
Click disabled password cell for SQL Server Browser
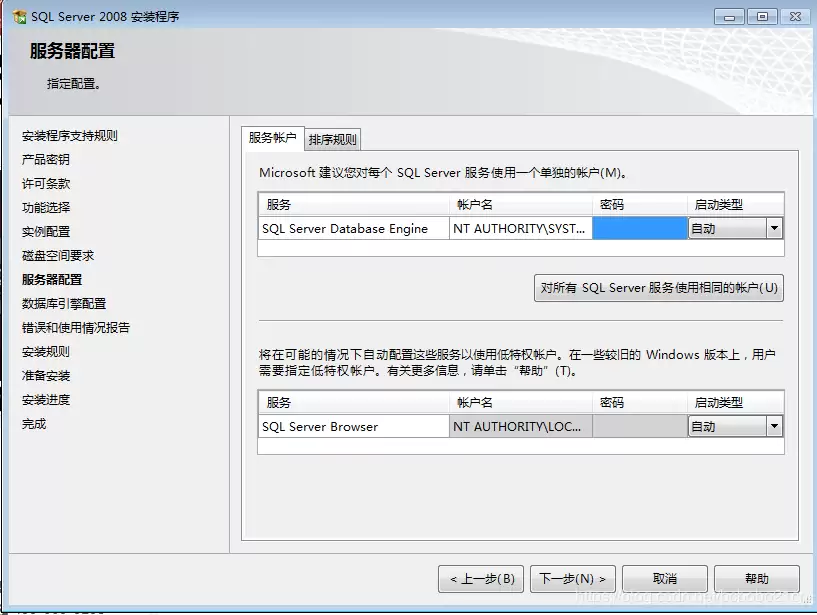click(640, 426)
